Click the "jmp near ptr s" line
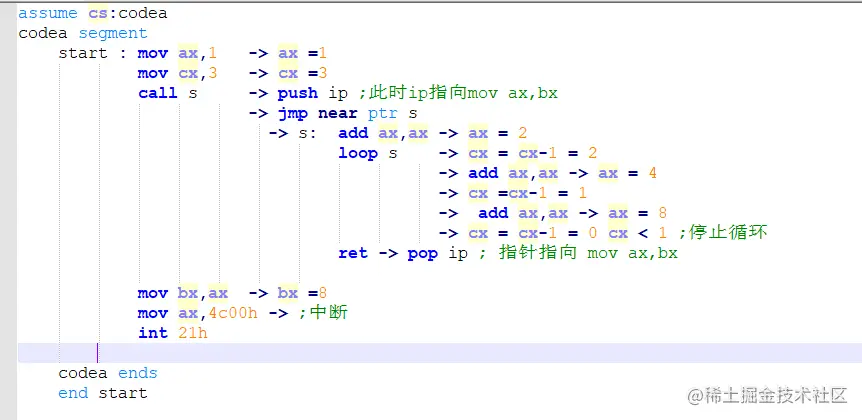Image resolution: width=862 pixels, height=420 pixels. coord(347,114)
